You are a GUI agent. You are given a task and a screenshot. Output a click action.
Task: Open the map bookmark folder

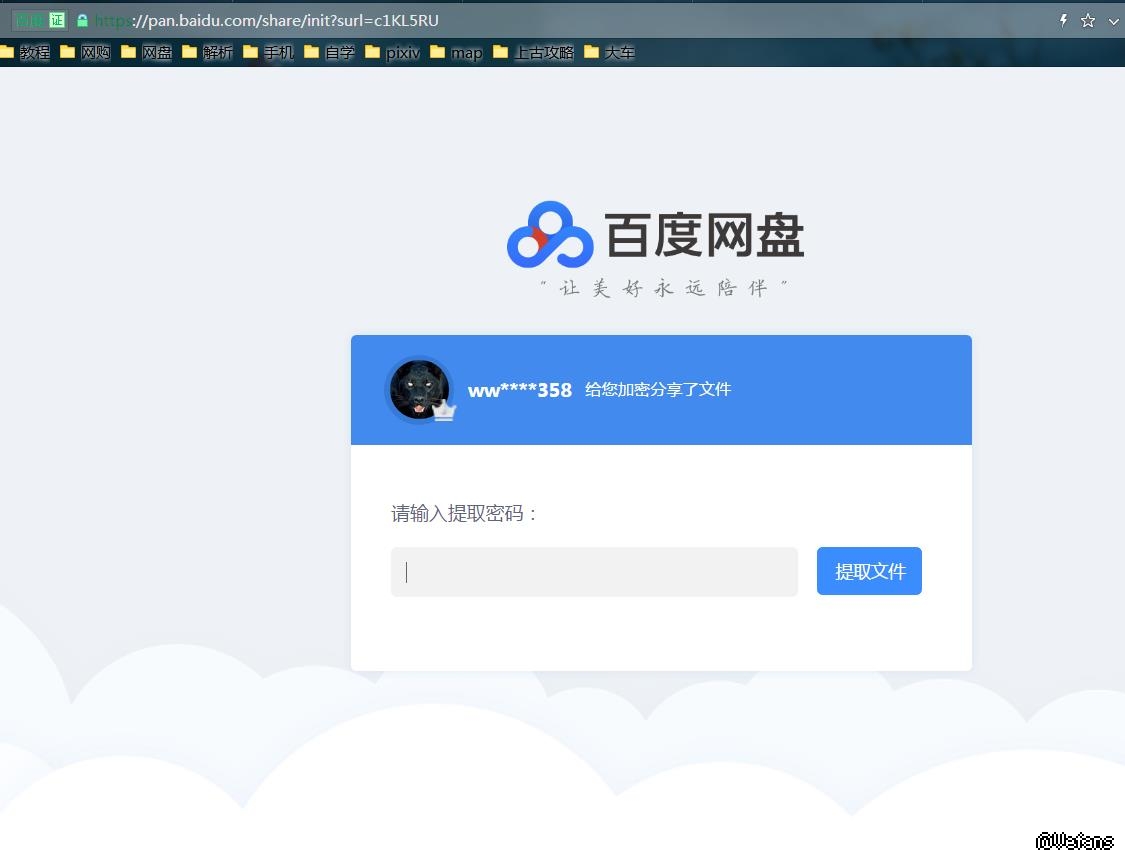pos(457,52)
